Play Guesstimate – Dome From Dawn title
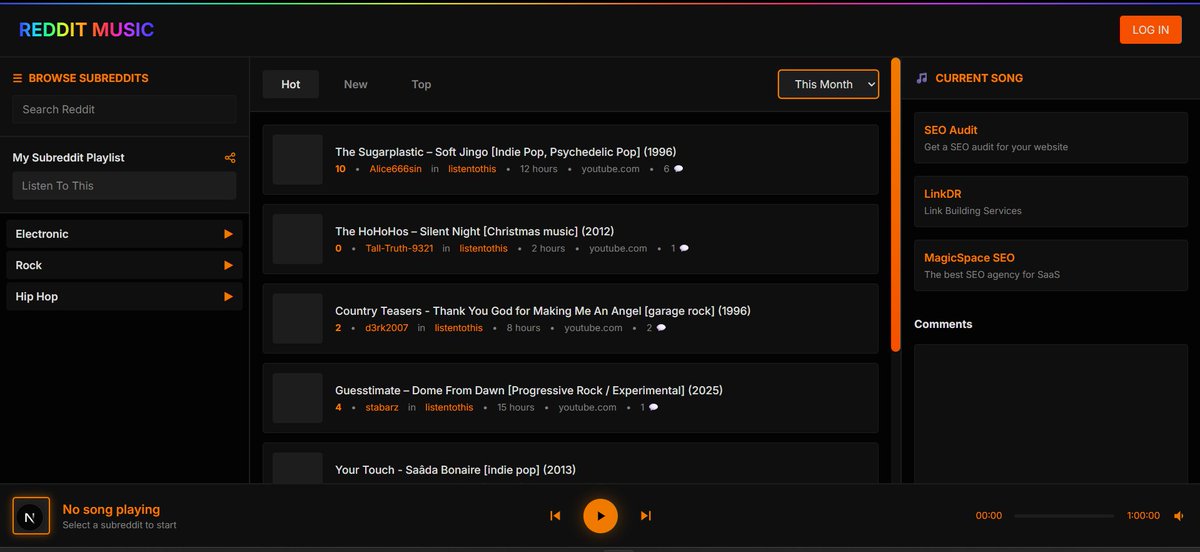The image size is (1200, 552). pyautogui.click(x=529, y=390)
